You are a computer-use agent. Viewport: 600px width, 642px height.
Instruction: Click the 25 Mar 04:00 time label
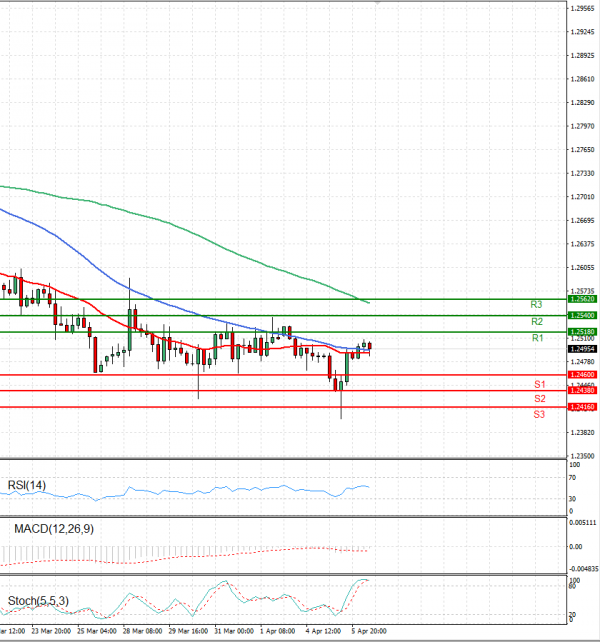coord(97,631)
